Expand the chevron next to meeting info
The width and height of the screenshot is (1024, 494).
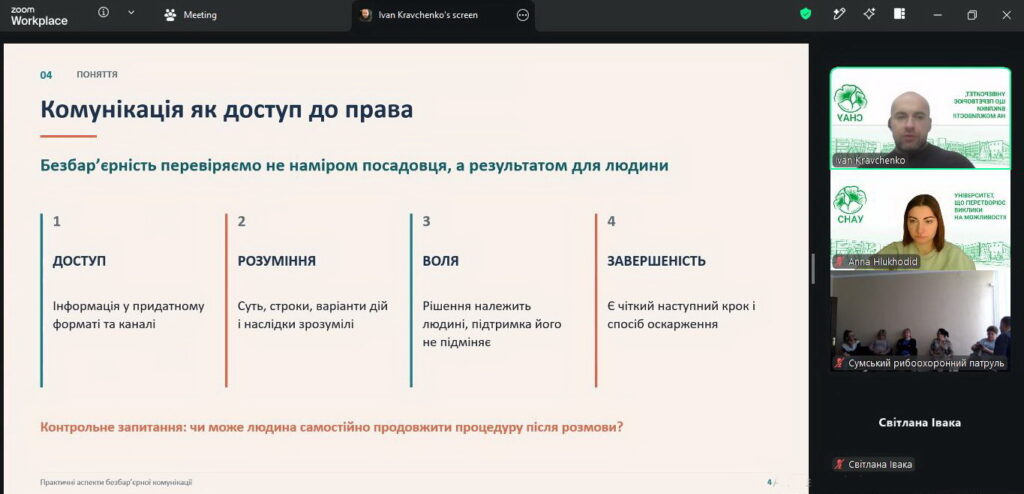coord(131,12)
